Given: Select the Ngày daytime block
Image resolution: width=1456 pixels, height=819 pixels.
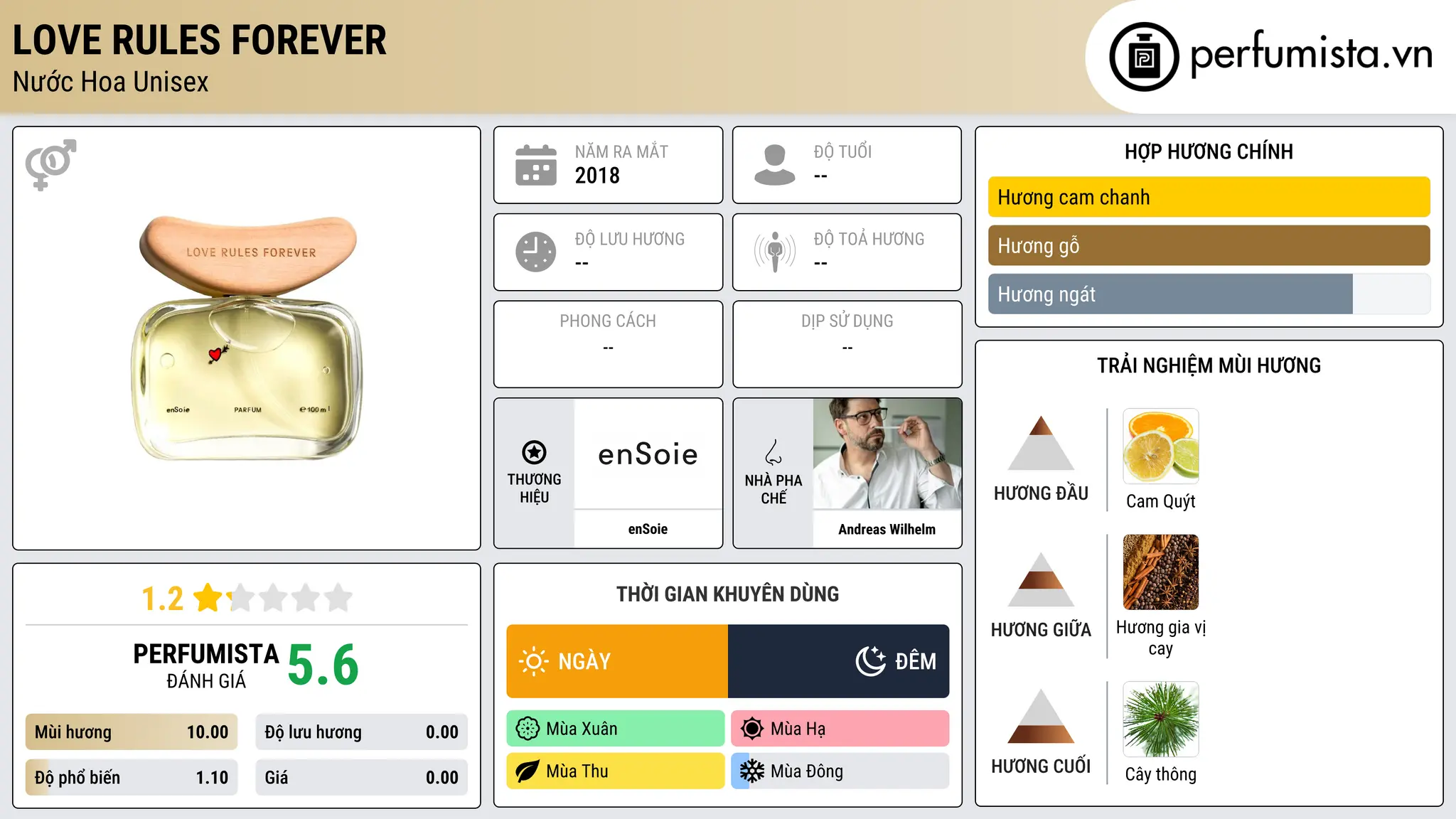Looking at the screenshot, I should click(x=617, y=661).
